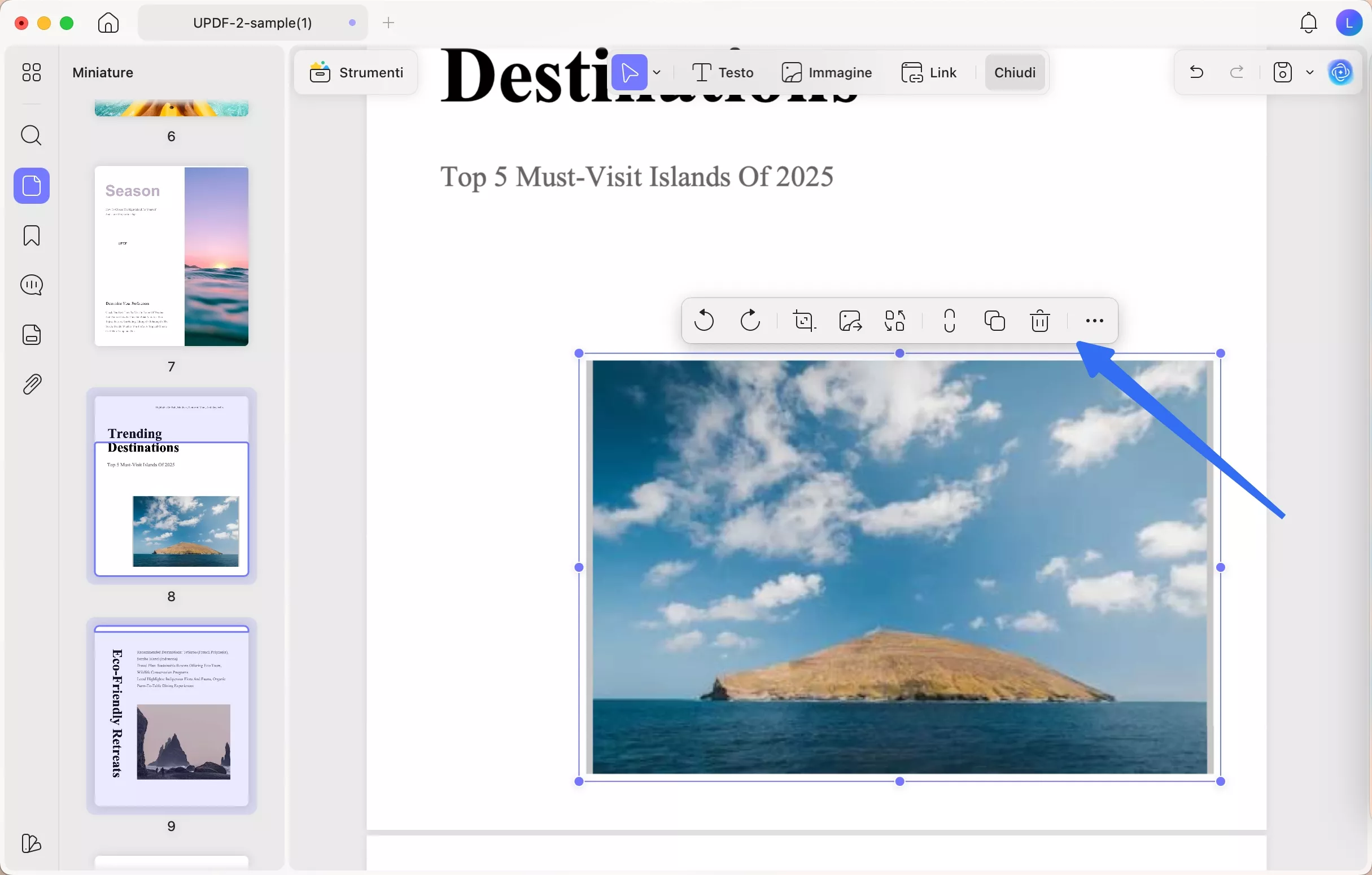Open the three-dots more options menu

coord(1094,321)
